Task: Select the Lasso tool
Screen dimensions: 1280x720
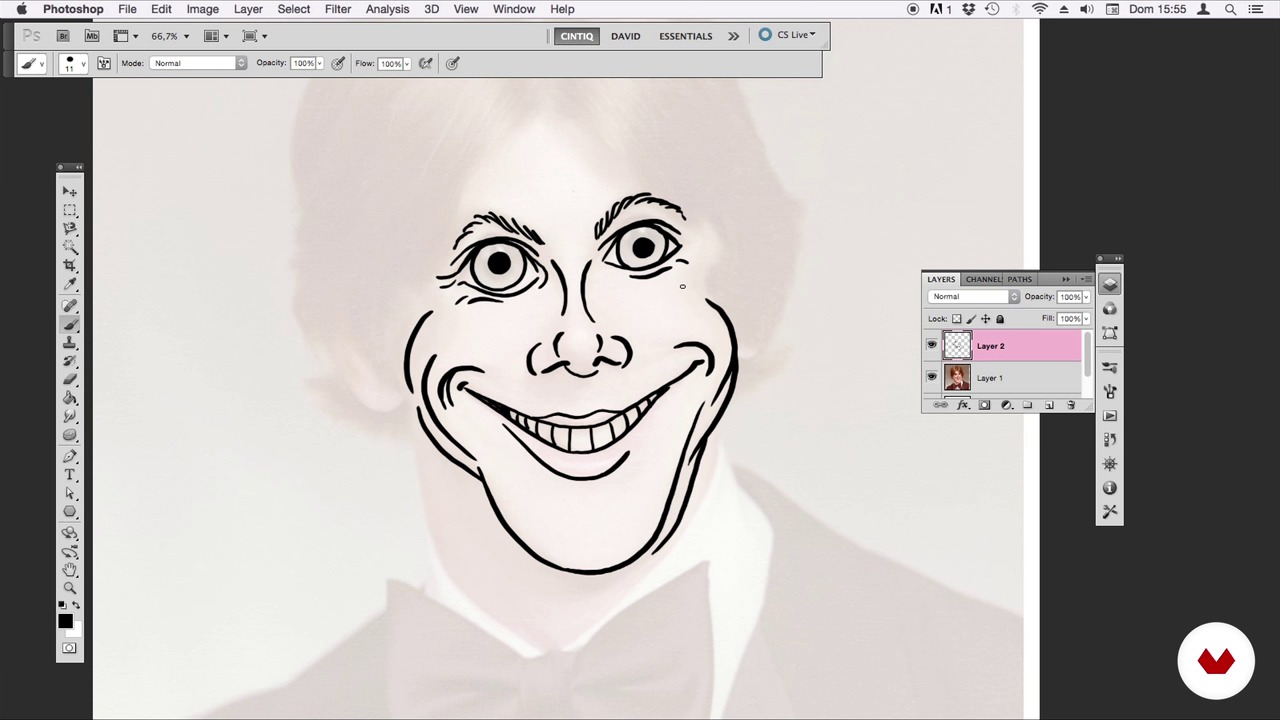Action: pyautogui.click(x=70, y=228)
